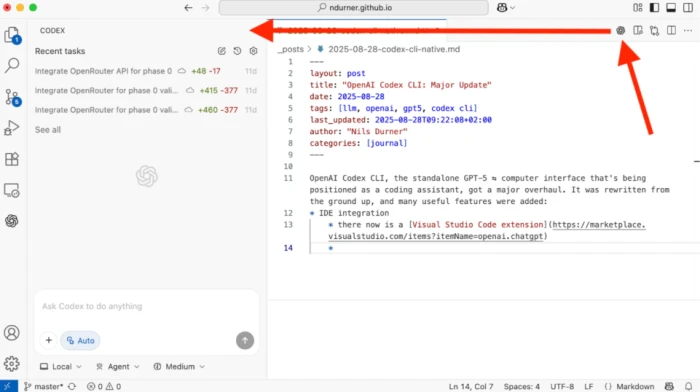Viewport: 700px width, 392px height.
Task: Open the Run and Debug view
Action: pos(12,128)
